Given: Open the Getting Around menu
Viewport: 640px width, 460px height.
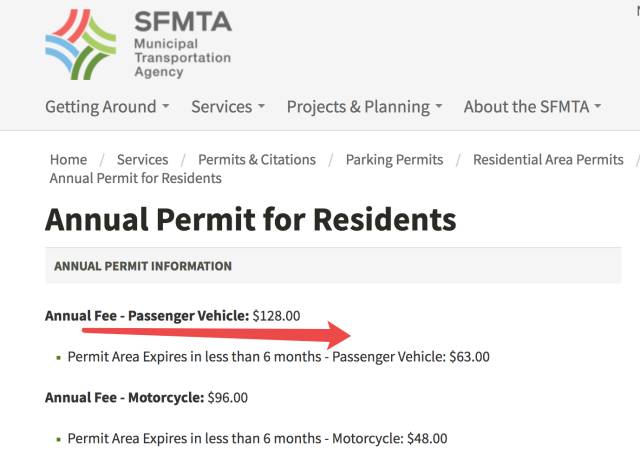Looking at the screenshot, I should [107, 106].
